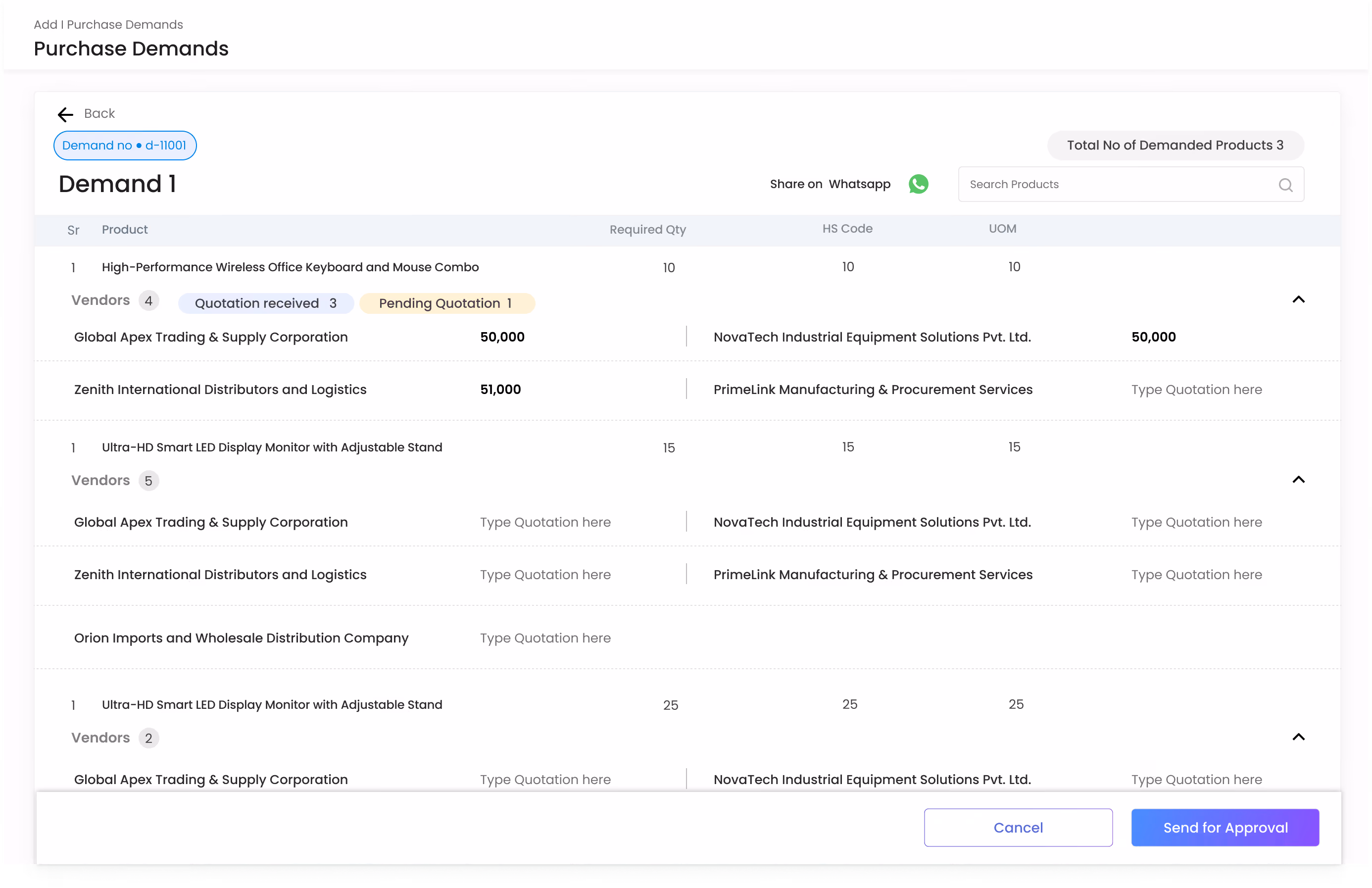Click Orion Imports quotation input field
This screenshot has width=1372, height=888.
545,639
